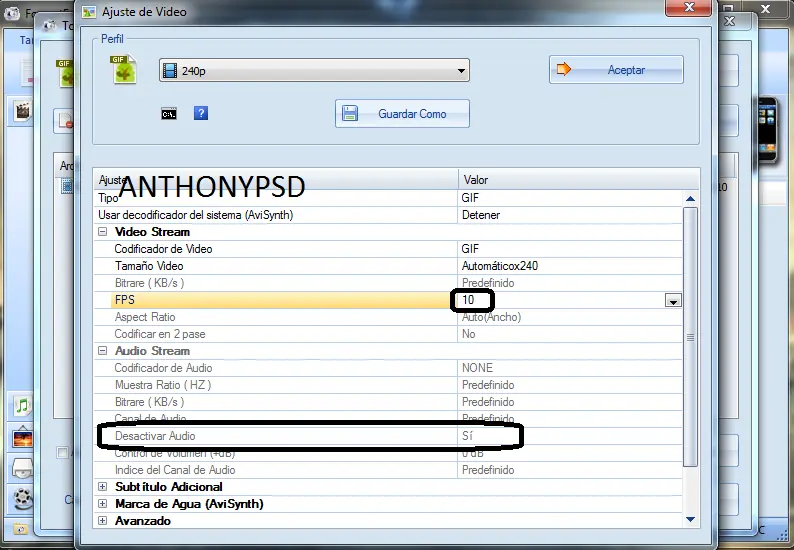Open the picture category icon in left sidebar
794x550 pixels.
tap(23, 438)
